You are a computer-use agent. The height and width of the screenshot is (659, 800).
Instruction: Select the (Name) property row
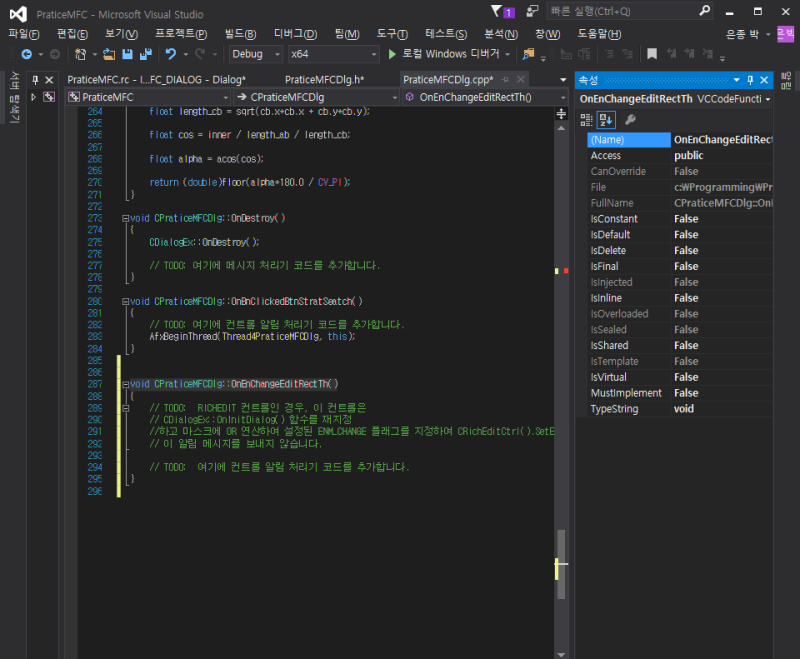[x=681, y=140]
